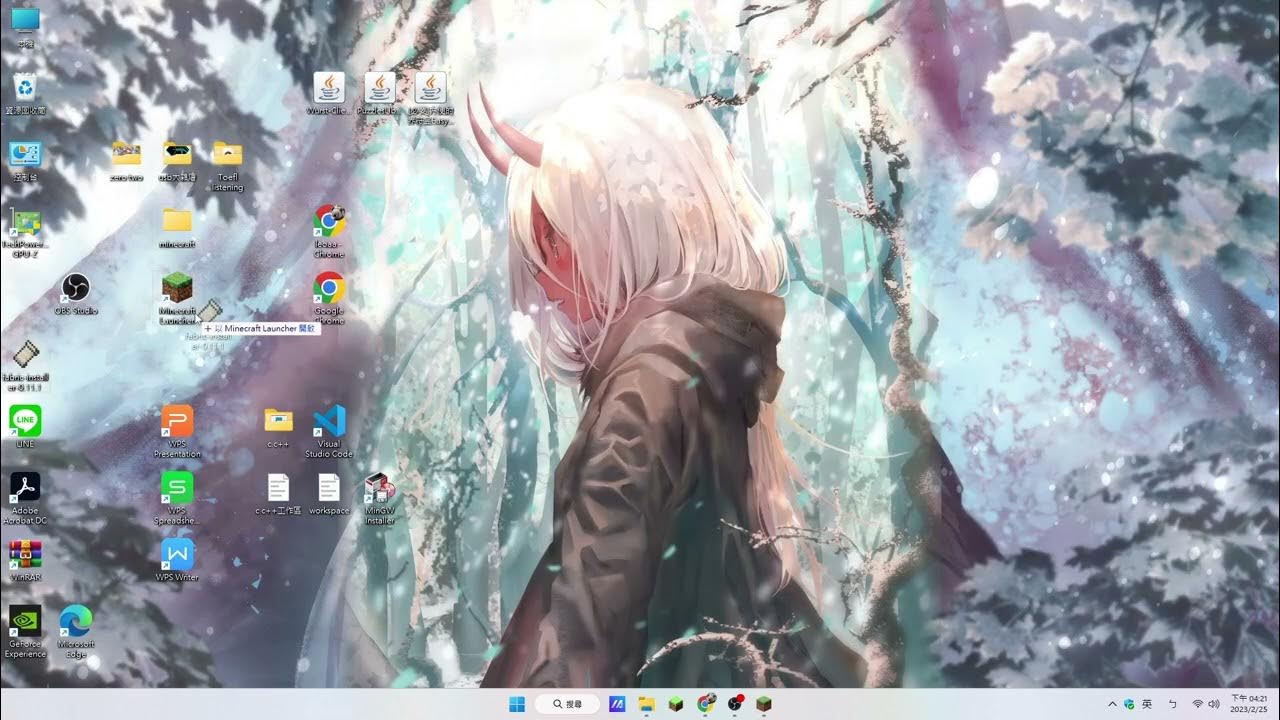The height and width of the screenshot is (720, 1280).
Task: Select the 控制台 Control Panel desktop icon
Action: (x=25, y=160)
